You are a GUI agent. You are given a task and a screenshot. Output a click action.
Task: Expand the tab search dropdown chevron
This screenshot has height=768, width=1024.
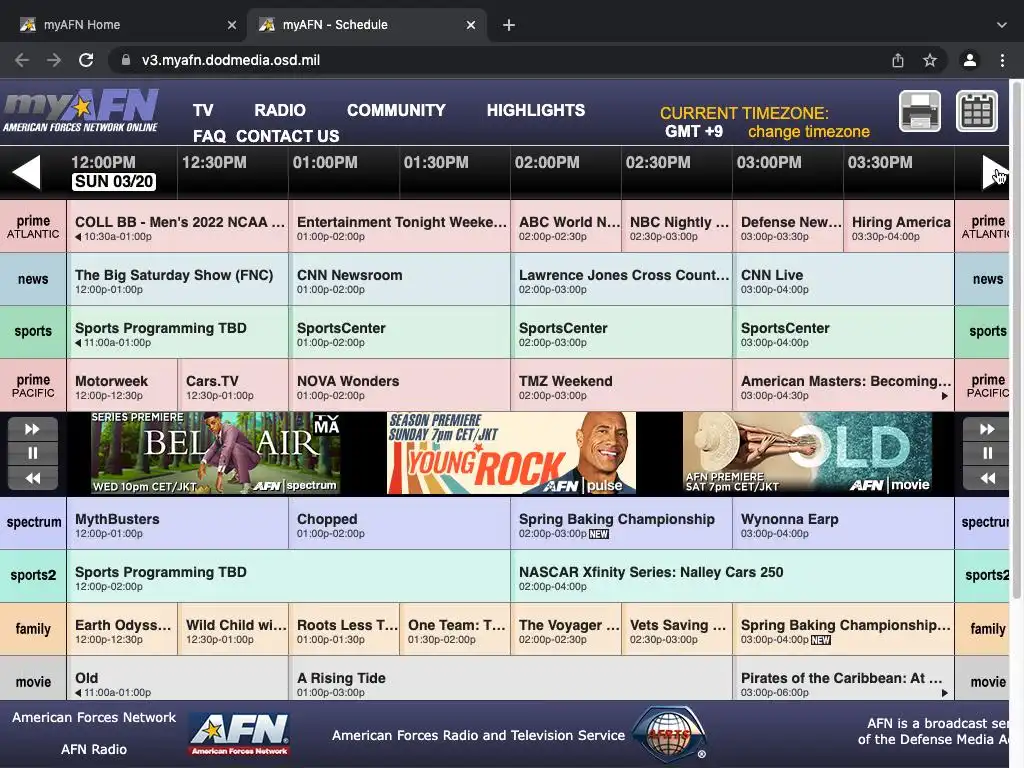[x=1002, y=25]
